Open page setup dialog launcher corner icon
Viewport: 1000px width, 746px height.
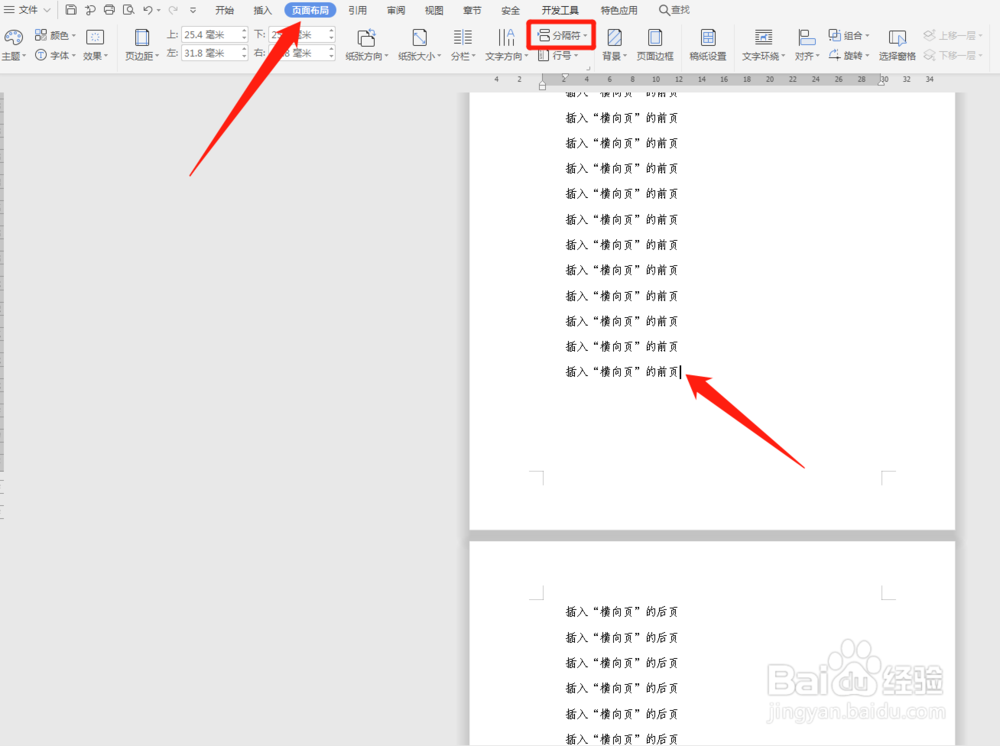589,68
